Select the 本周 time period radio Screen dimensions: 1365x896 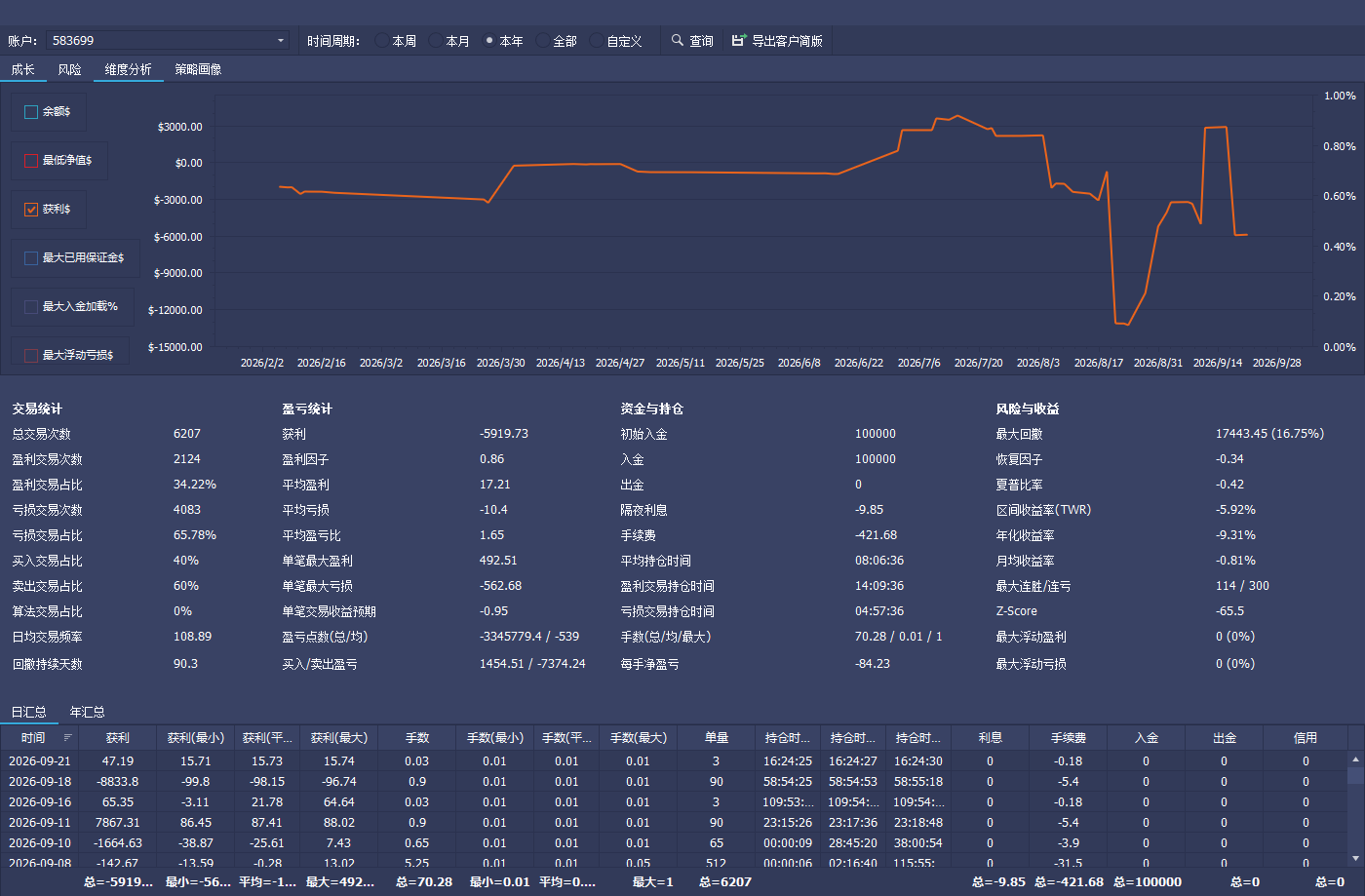[395, 41]
